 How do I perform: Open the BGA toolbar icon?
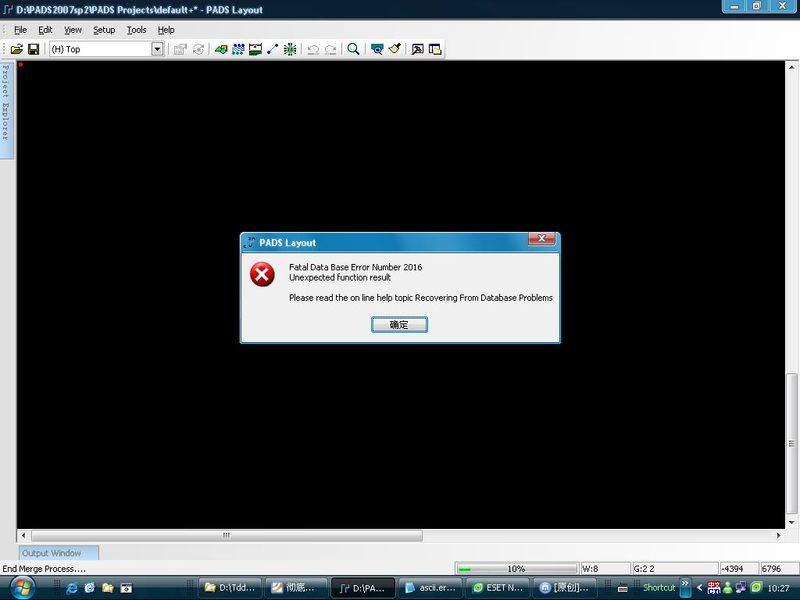(290, 49)
